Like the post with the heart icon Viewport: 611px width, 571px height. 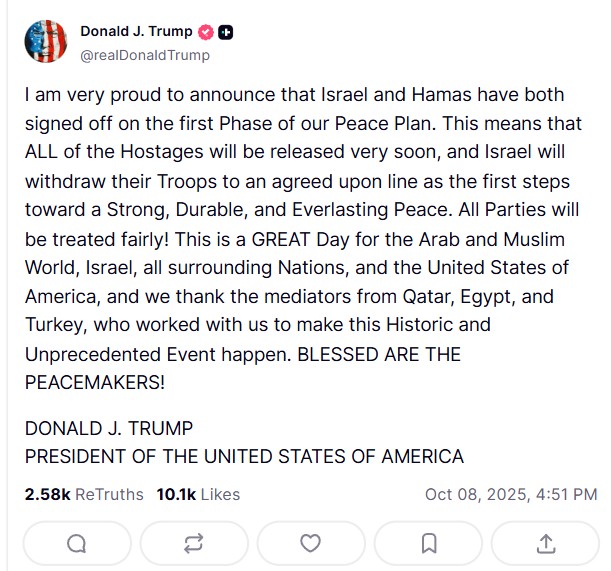pyautogui.click(x=311, y=542)
